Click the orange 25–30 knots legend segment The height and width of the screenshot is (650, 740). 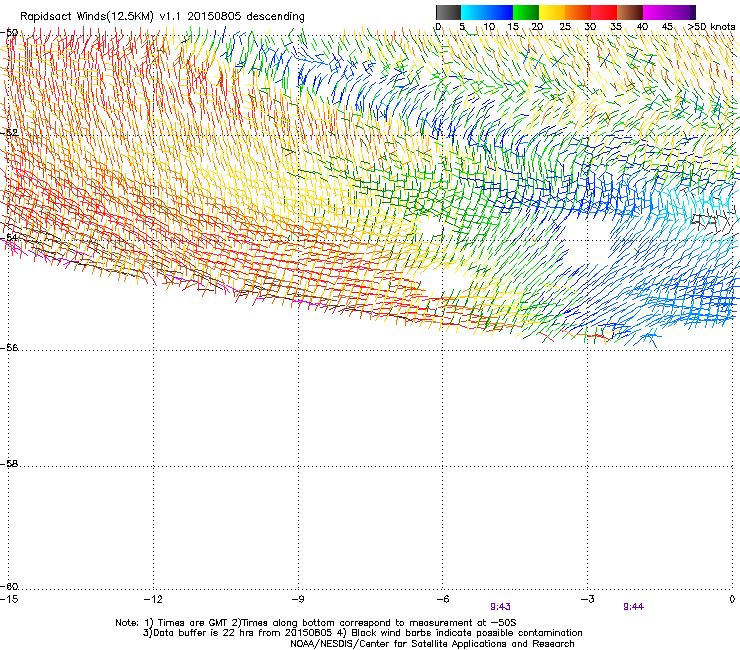[578, 12]
